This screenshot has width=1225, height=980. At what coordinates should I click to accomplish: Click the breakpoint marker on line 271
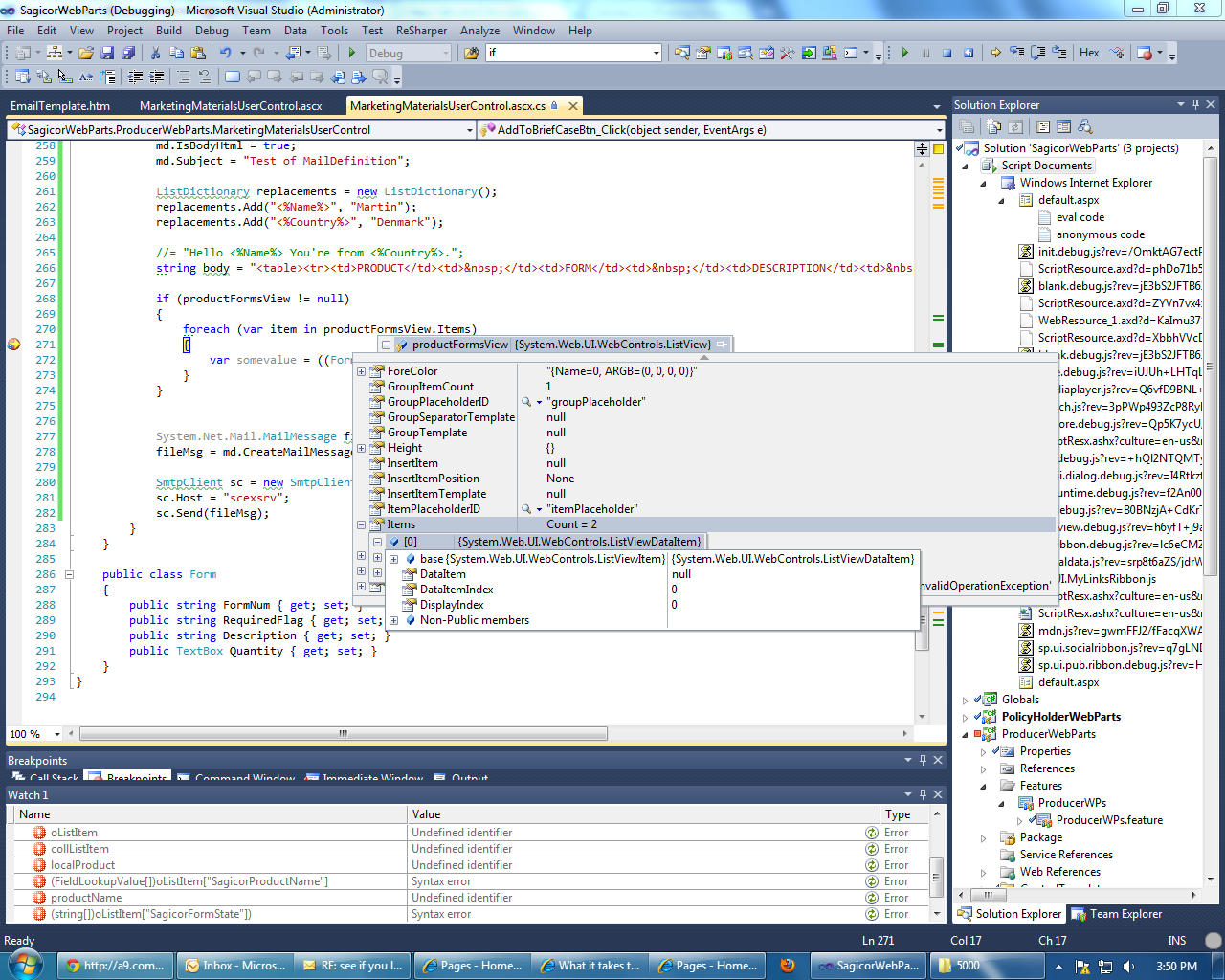click(x=13, y=345)
